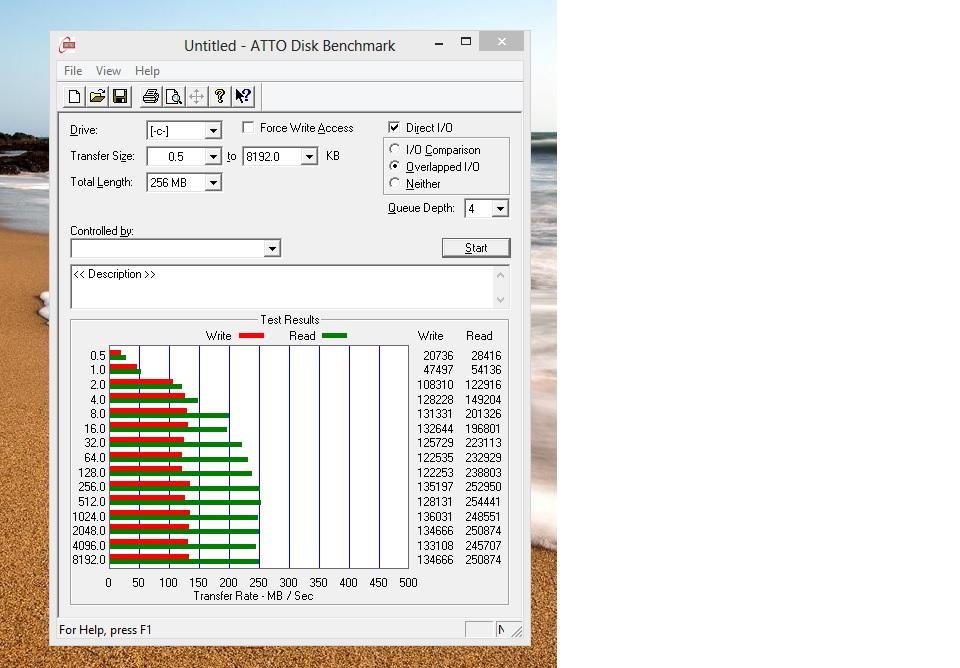960x668 pixels.
Task: Open the Queue Depth dropdown
Action: click(500, 209)
